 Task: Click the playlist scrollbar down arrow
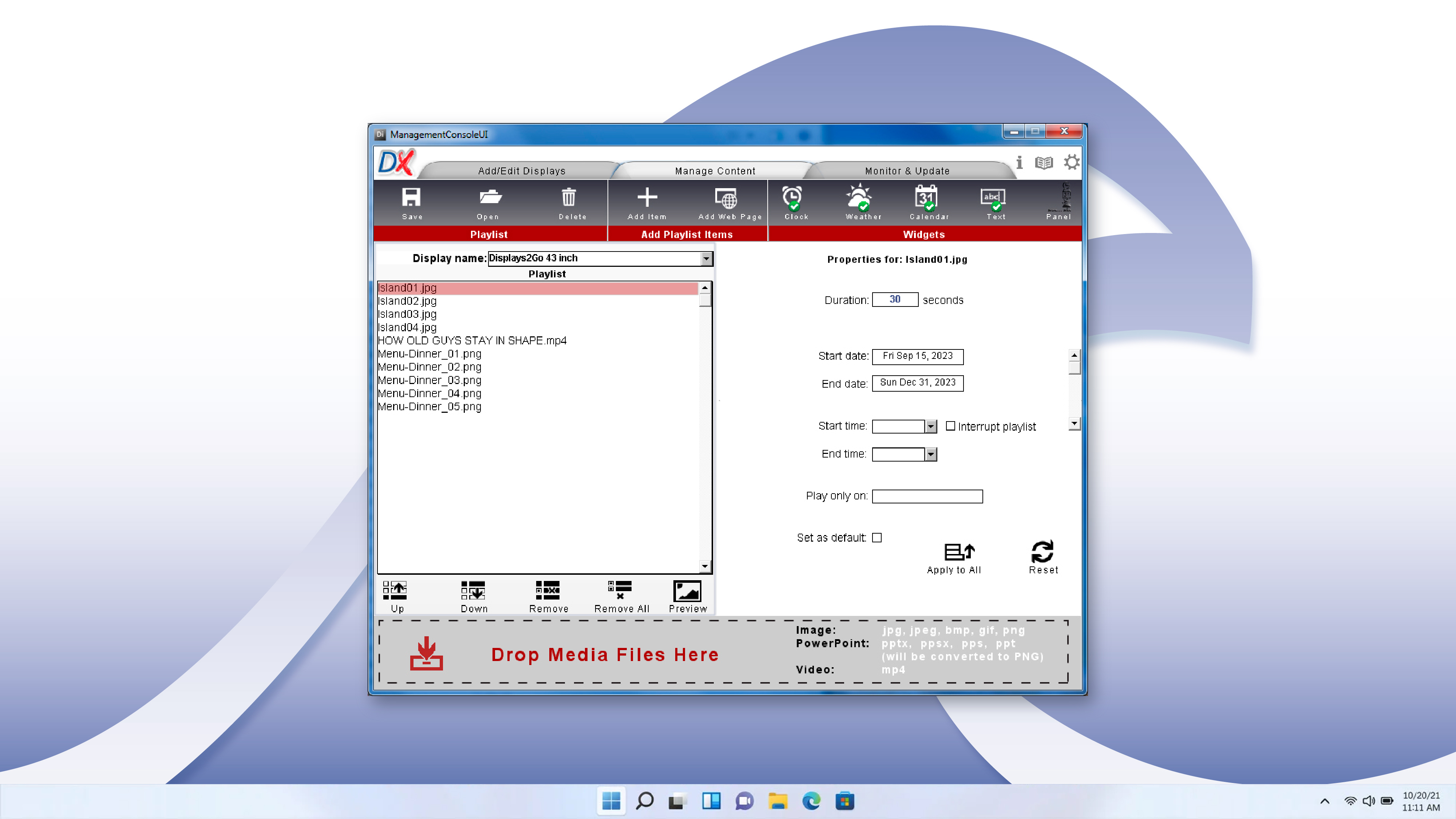pos(704,566)
